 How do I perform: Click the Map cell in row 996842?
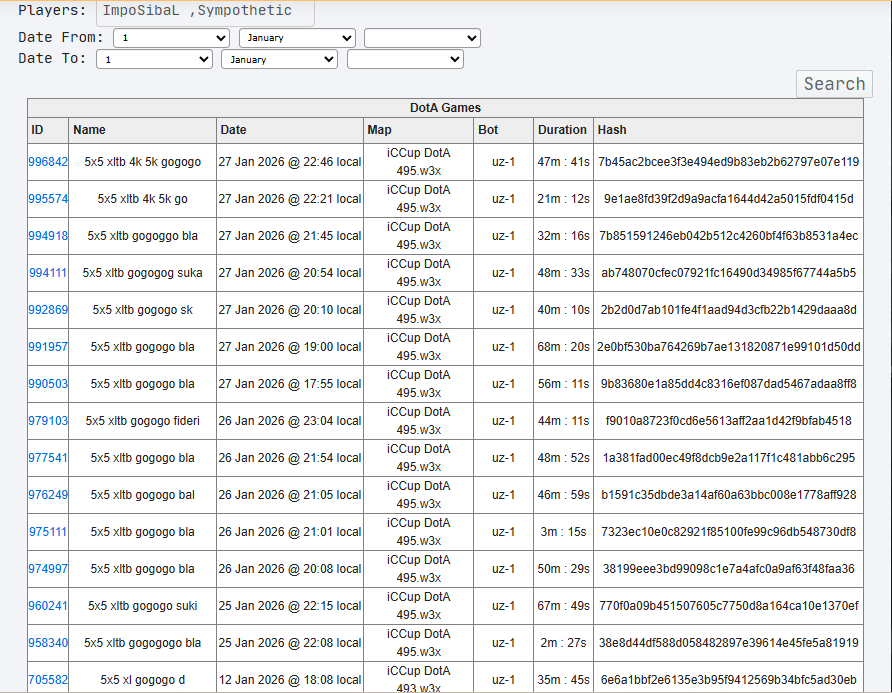pos(418,162)
